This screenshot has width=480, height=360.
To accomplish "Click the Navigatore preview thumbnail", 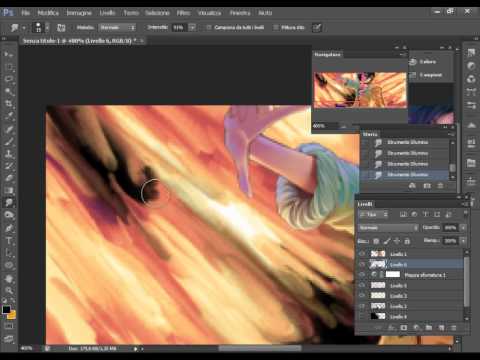I will [x=360, y=90].
